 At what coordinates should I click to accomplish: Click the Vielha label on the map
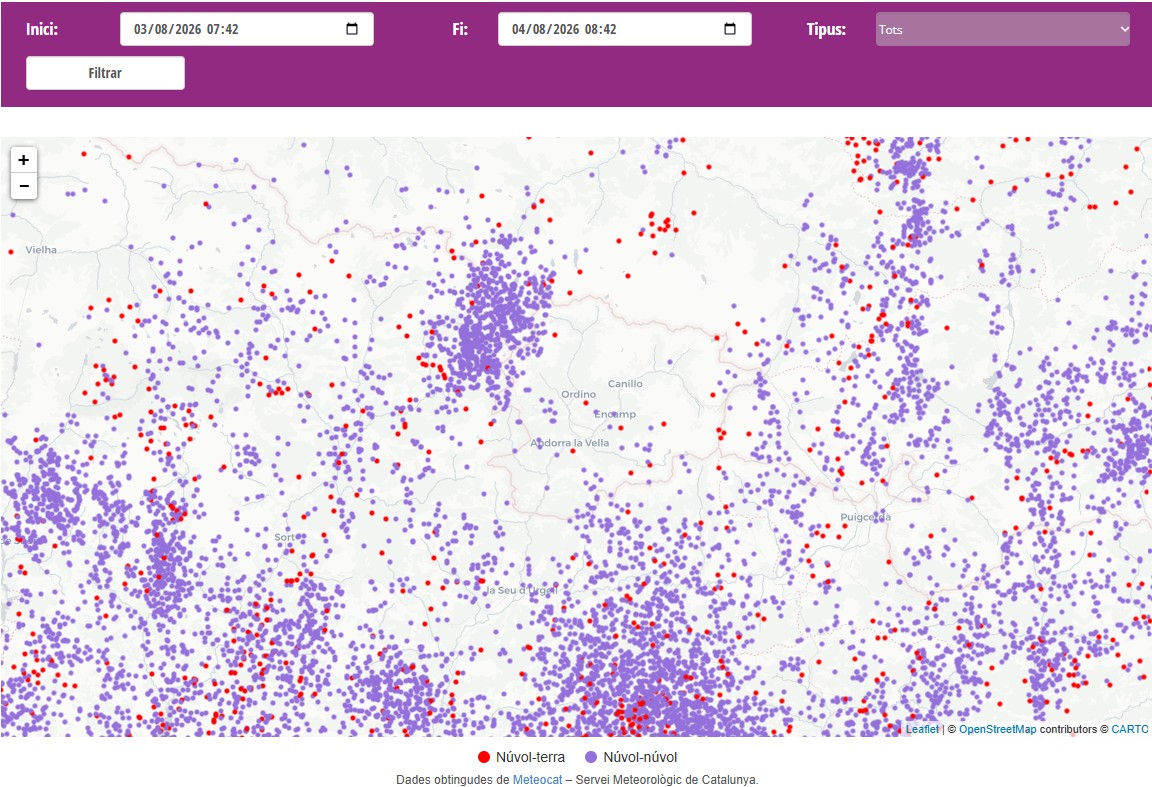point(41,250)
